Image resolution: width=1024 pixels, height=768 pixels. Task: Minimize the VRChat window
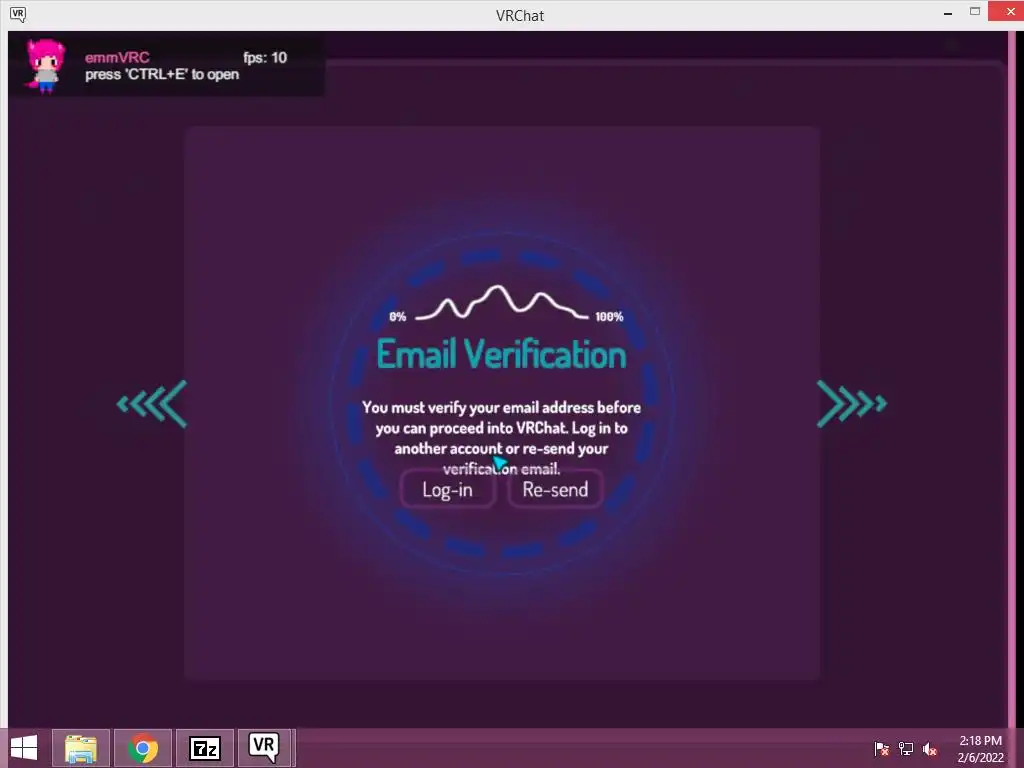pyautogui.click(x=948, y=13)
